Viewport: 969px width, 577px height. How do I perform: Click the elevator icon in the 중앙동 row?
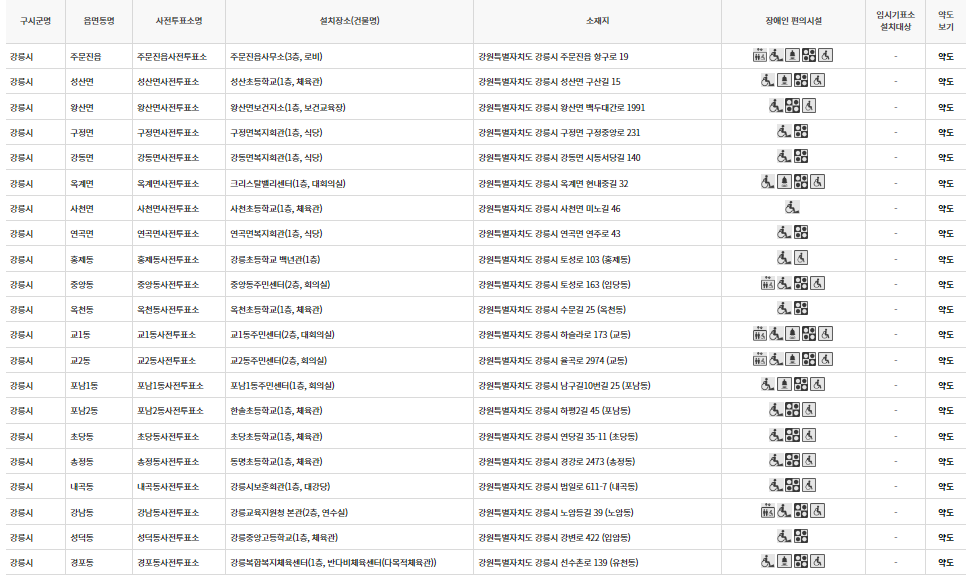pyautogui.click(x=768, y=286)
